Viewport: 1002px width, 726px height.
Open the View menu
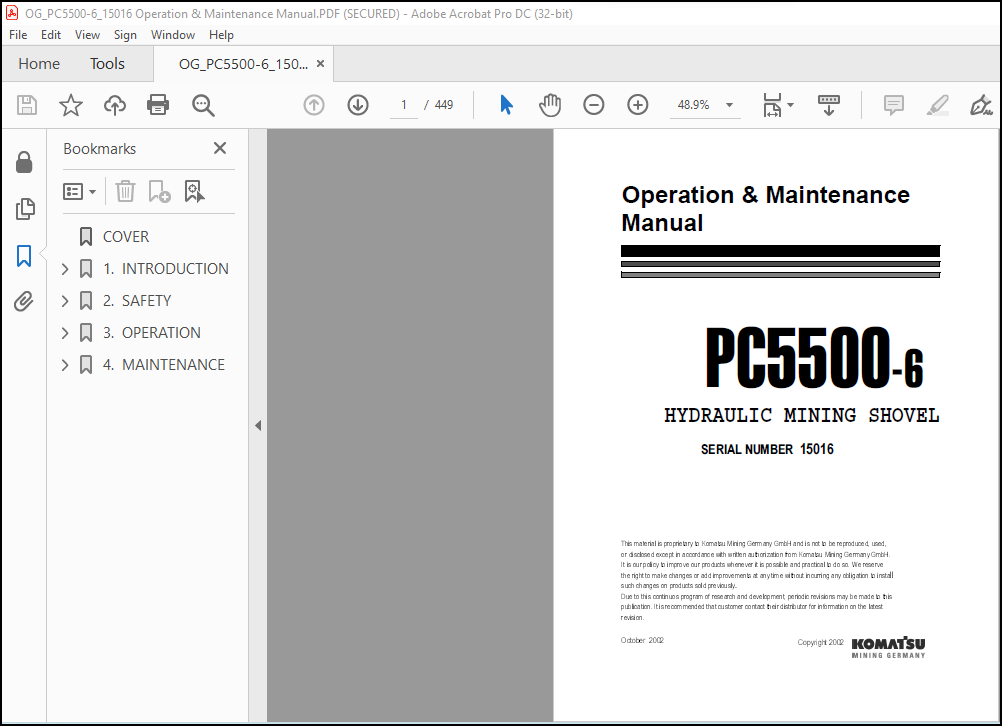tap(87, 35)
